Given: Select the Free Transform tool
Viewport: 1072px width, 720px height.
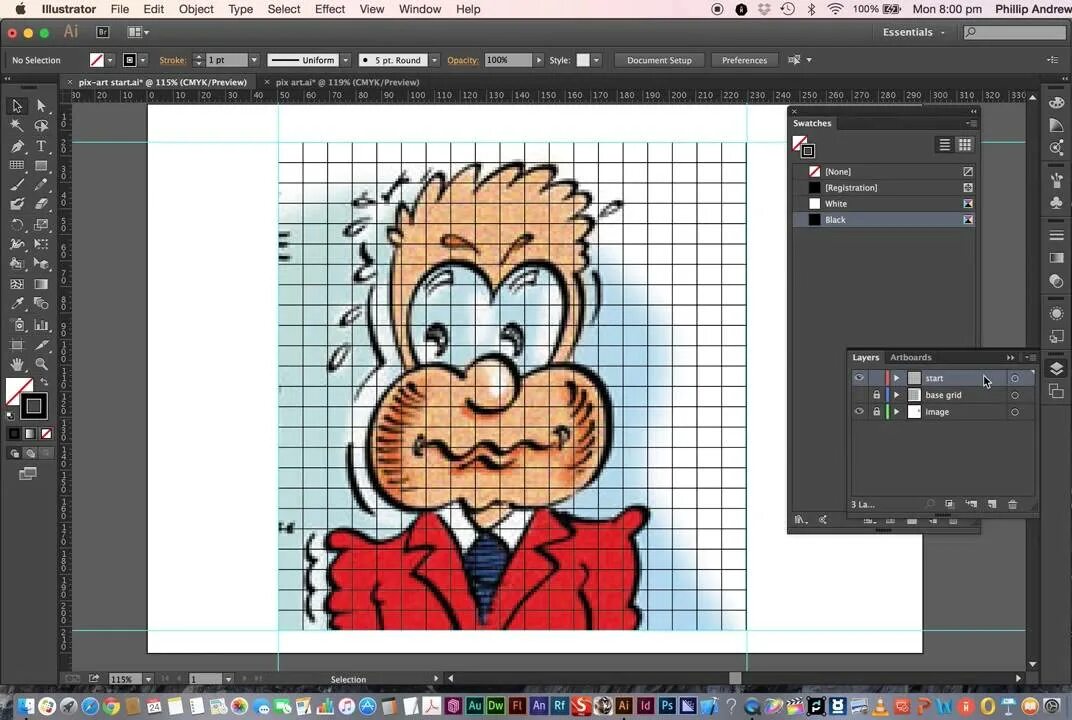Looking at the screenshot, I should click(x=42, y=244).
